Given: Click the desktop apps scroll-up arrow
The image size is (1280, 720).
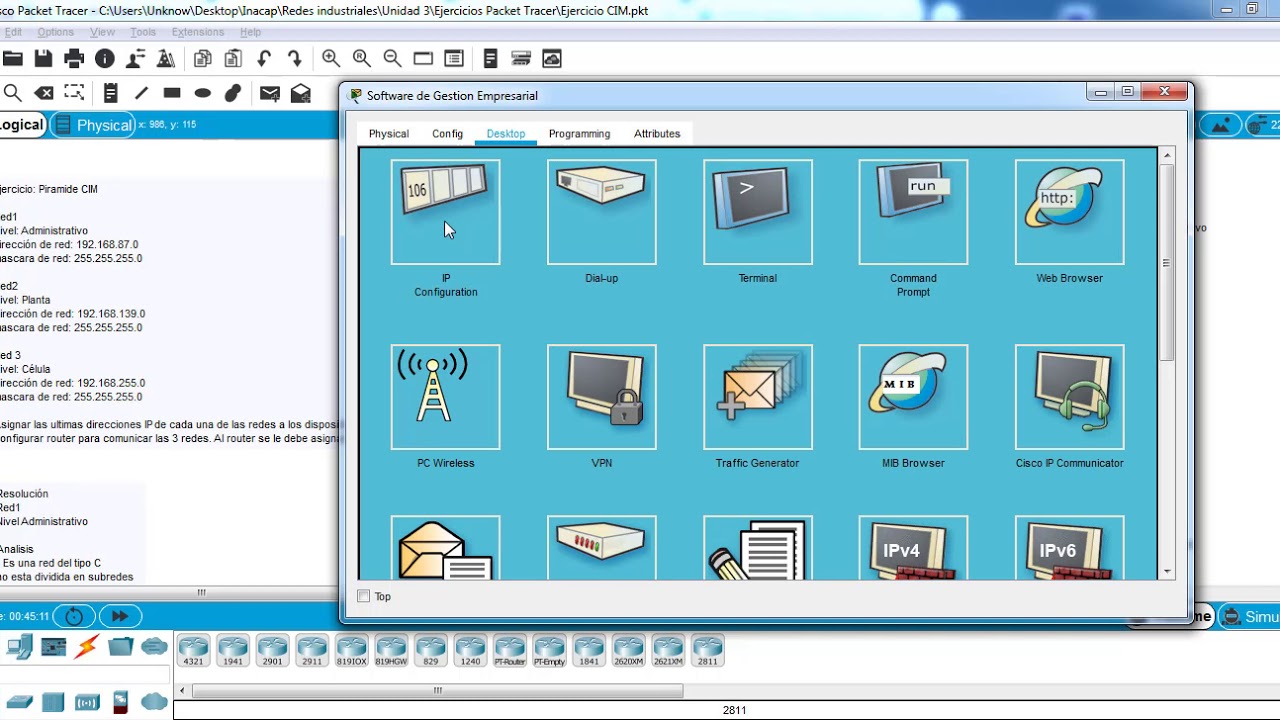Looking at the screenshot, I should tap(1167, 155).
